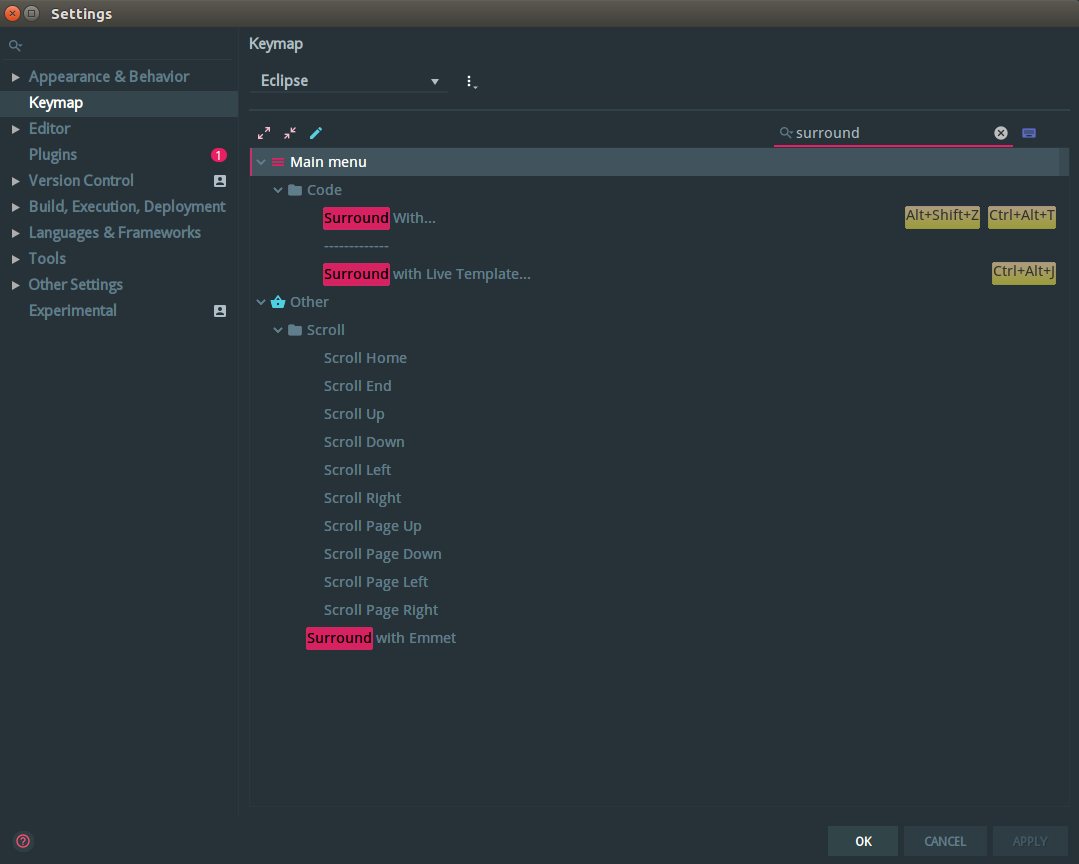Click the edit shortcut pencil icon

click(x=316, y=132)
